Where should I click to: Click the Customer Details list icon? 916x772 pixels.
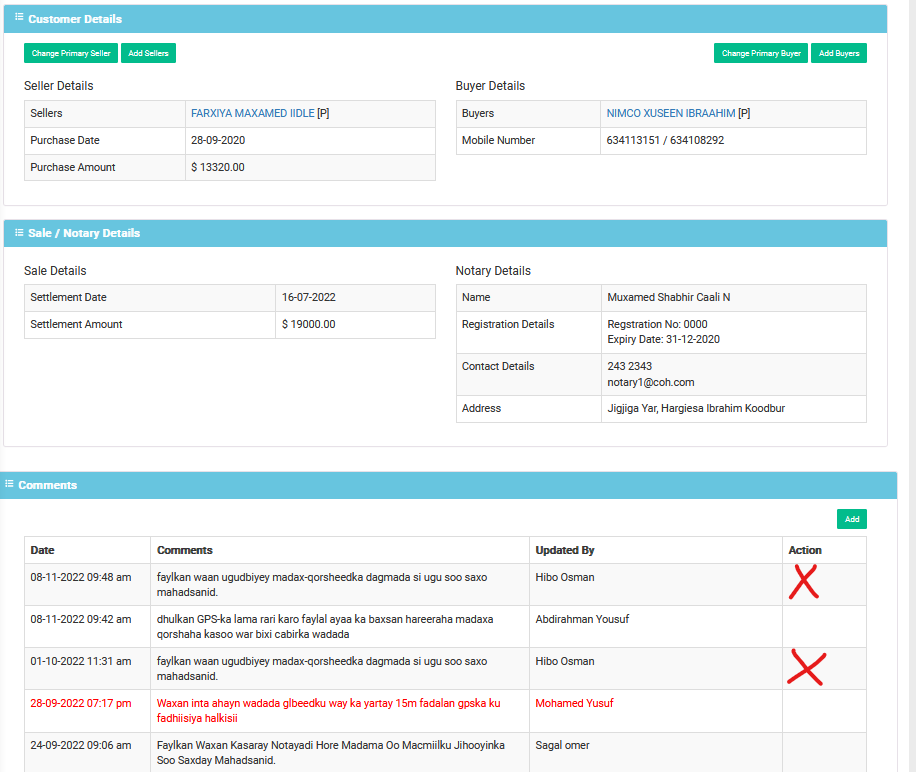click(x=19, y=17)
